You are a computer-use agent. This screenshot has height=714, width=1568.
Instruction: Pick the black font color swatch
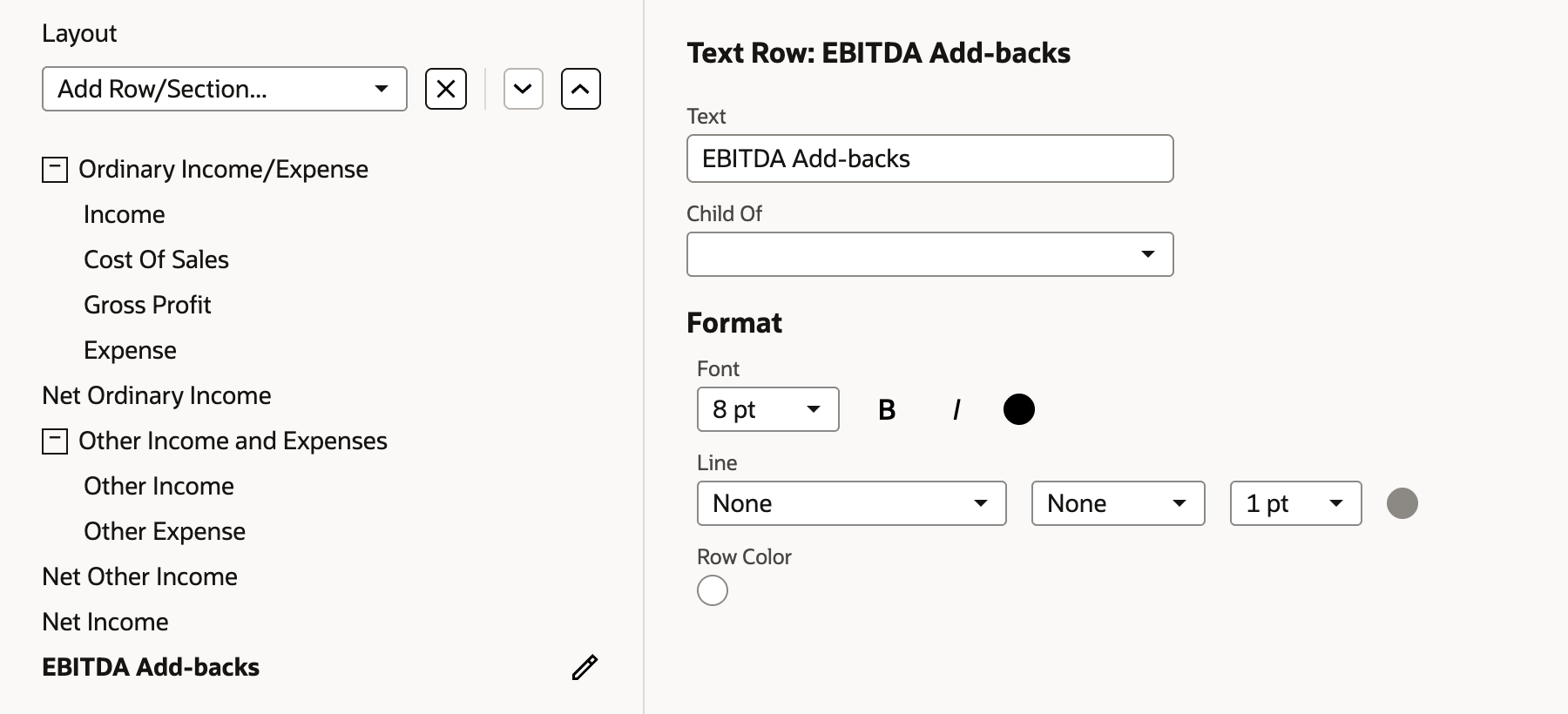[1019, 409]
